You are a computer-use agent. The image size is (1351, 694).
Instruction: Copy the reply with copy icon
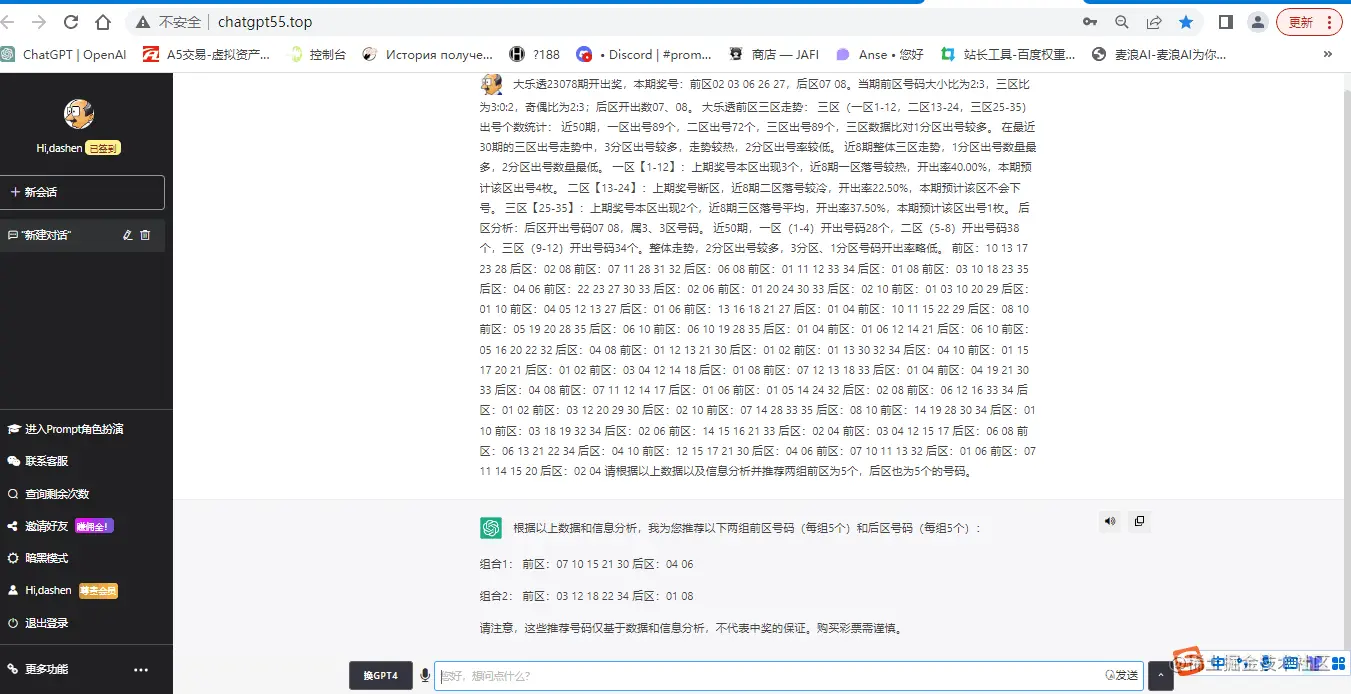(x=1138, y=521)
